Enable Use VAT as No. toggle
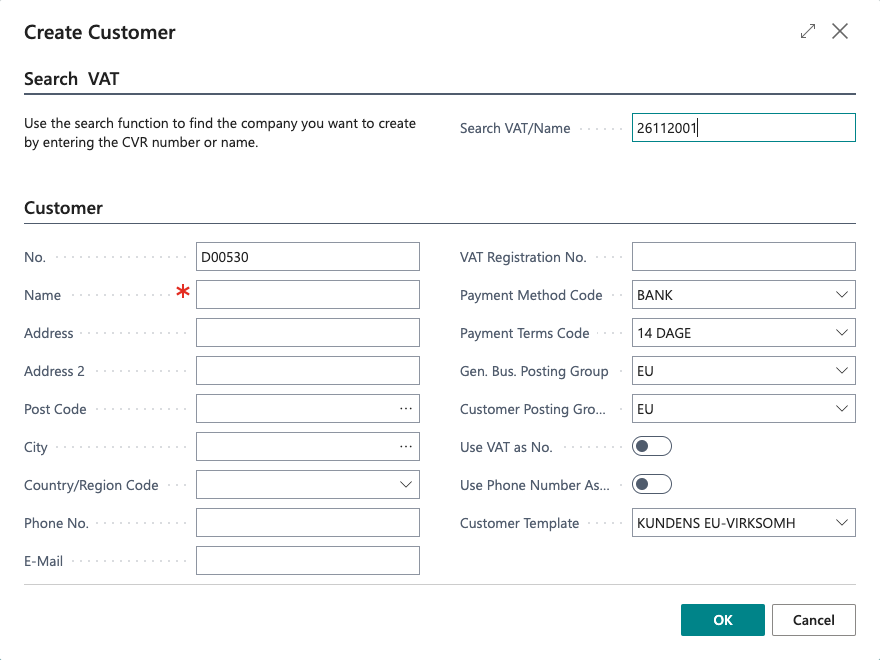This screenshot has height=660, width=880. pyautogui.click(x=652, y=447)
